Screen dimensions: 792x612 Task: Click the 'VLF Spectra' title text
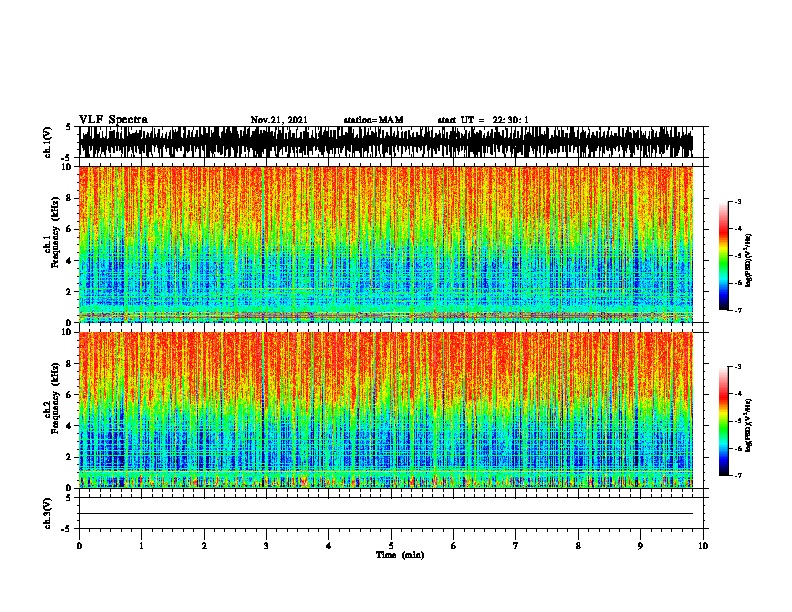[x=113, y=120]
